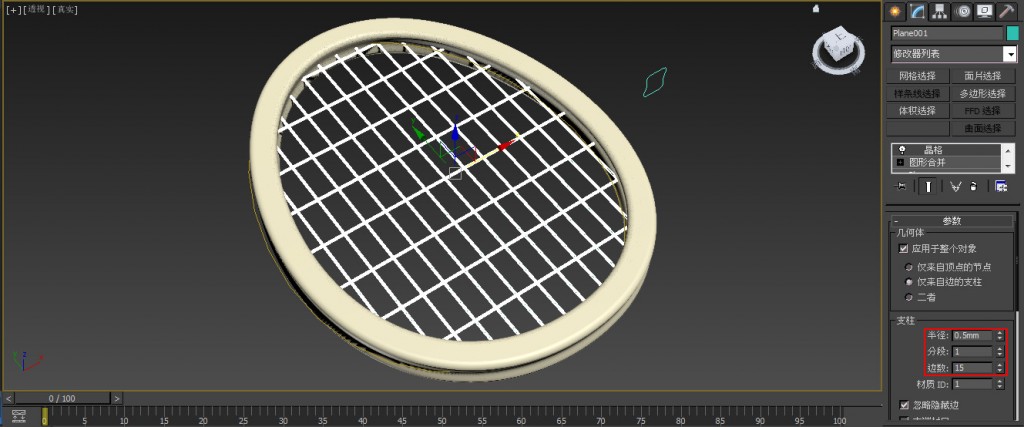
Task: Open the Display command panel tab
Action: coord(984,11)
